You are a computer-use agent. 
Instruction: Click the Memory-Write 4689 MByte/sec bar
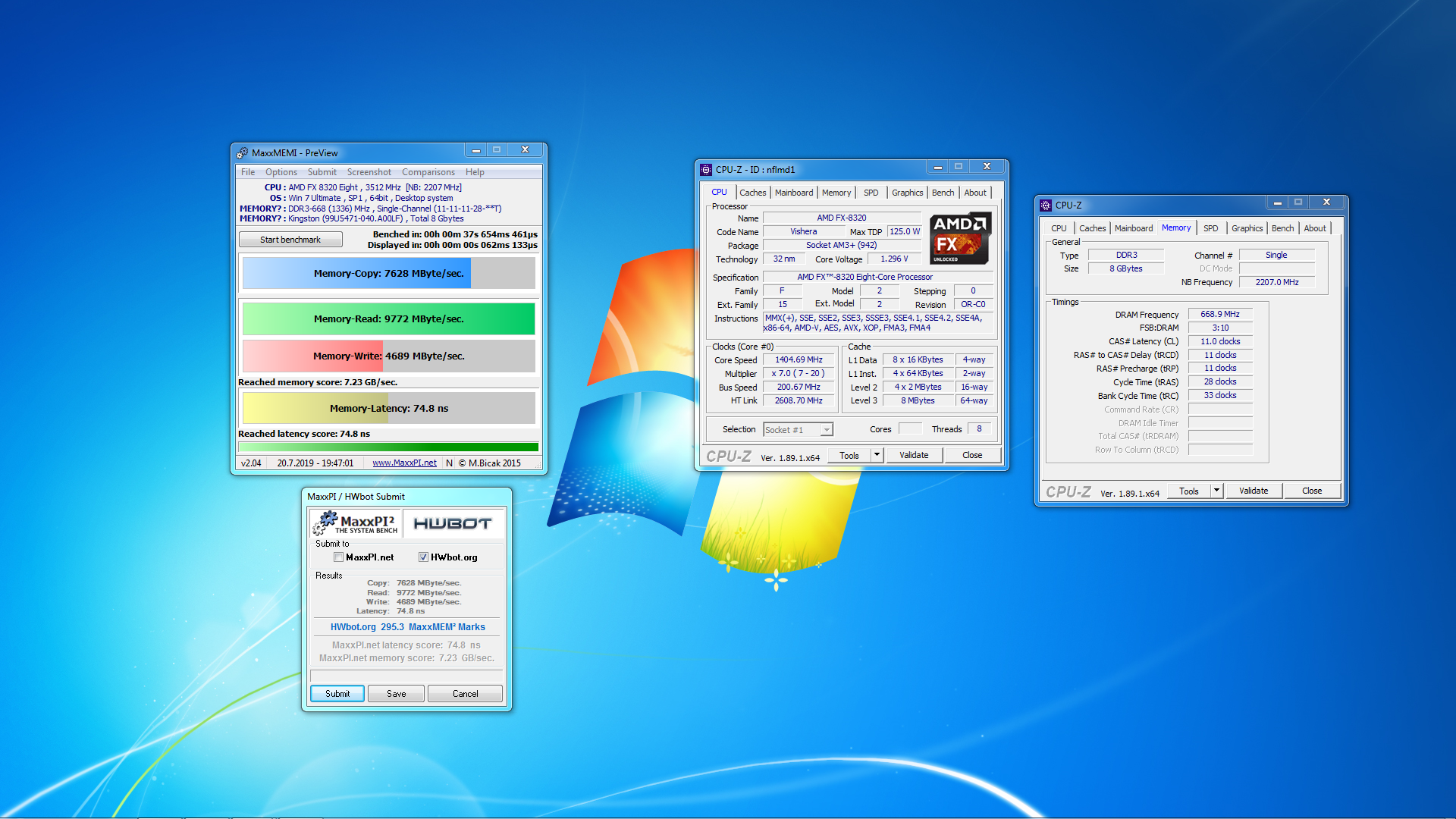[389, 356]
